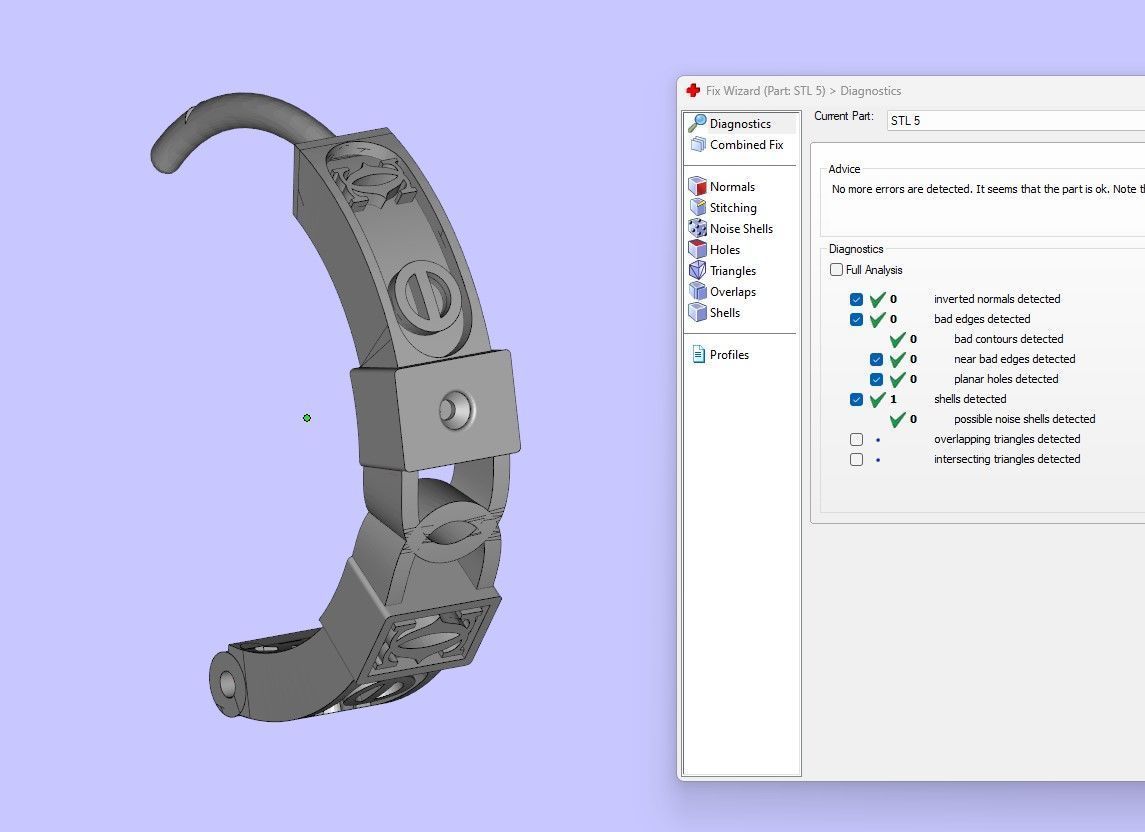Click the Noise Shells icon

(697, 228)
